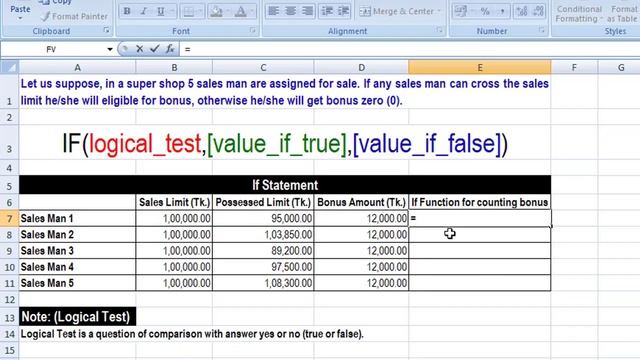640x360 pixels.
Task: Confirm formula entry with checkmark icon
Action: [155, 49]
